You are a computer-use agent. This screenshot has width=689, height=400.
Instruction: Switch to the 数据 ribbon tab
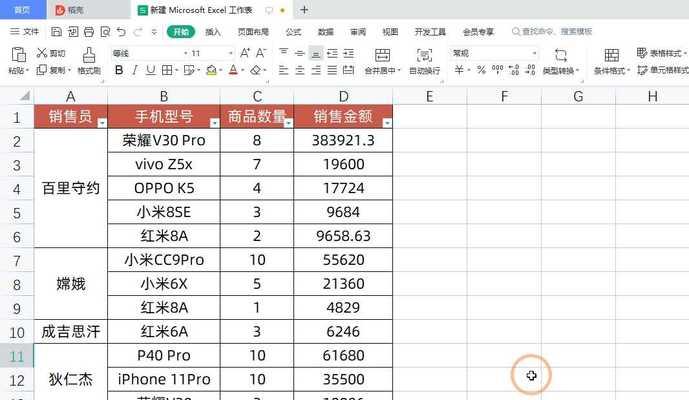coord(326,32)
